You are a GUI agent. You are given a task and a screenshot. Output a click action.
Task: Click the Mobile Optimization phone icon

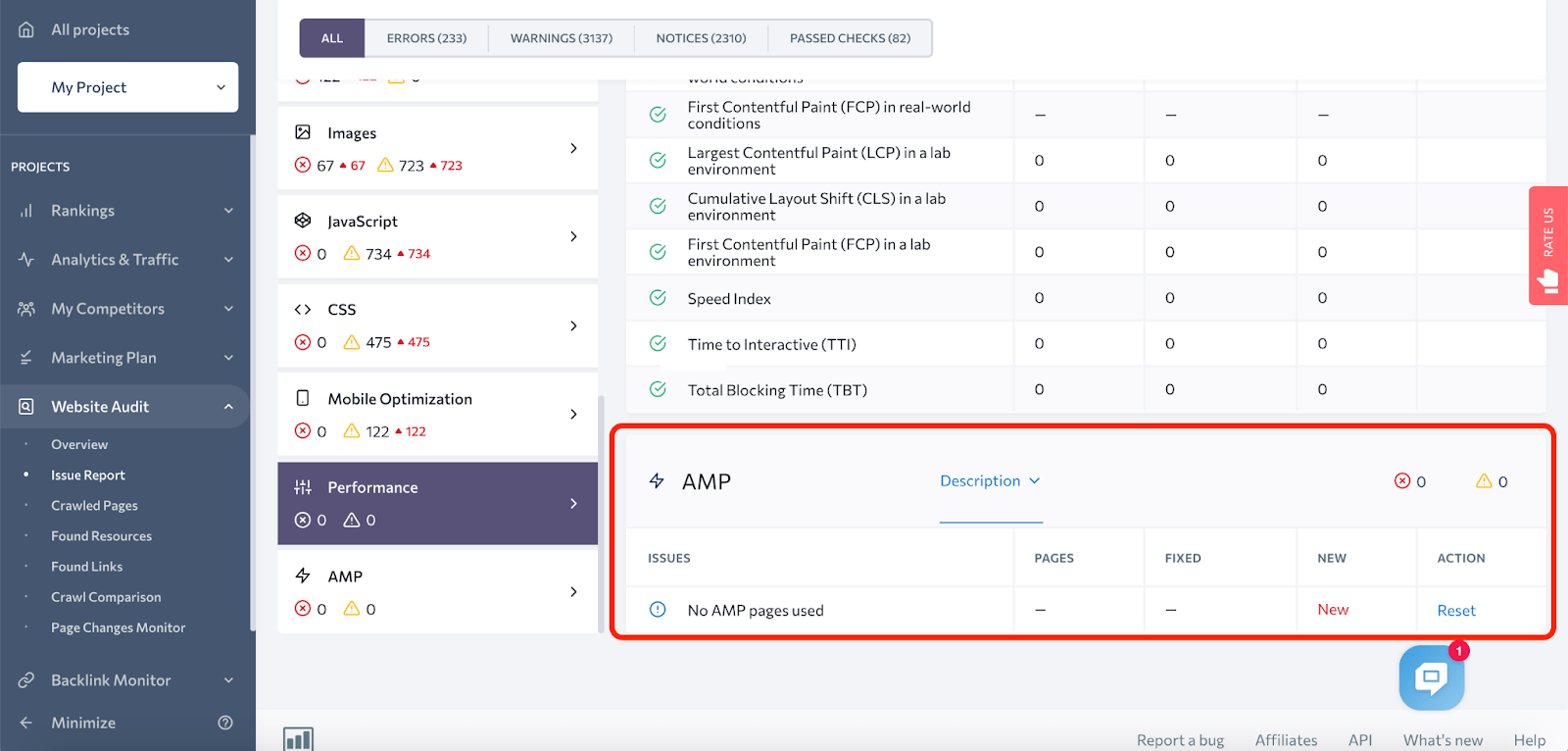pyautogui.click(x=303, y=398)
